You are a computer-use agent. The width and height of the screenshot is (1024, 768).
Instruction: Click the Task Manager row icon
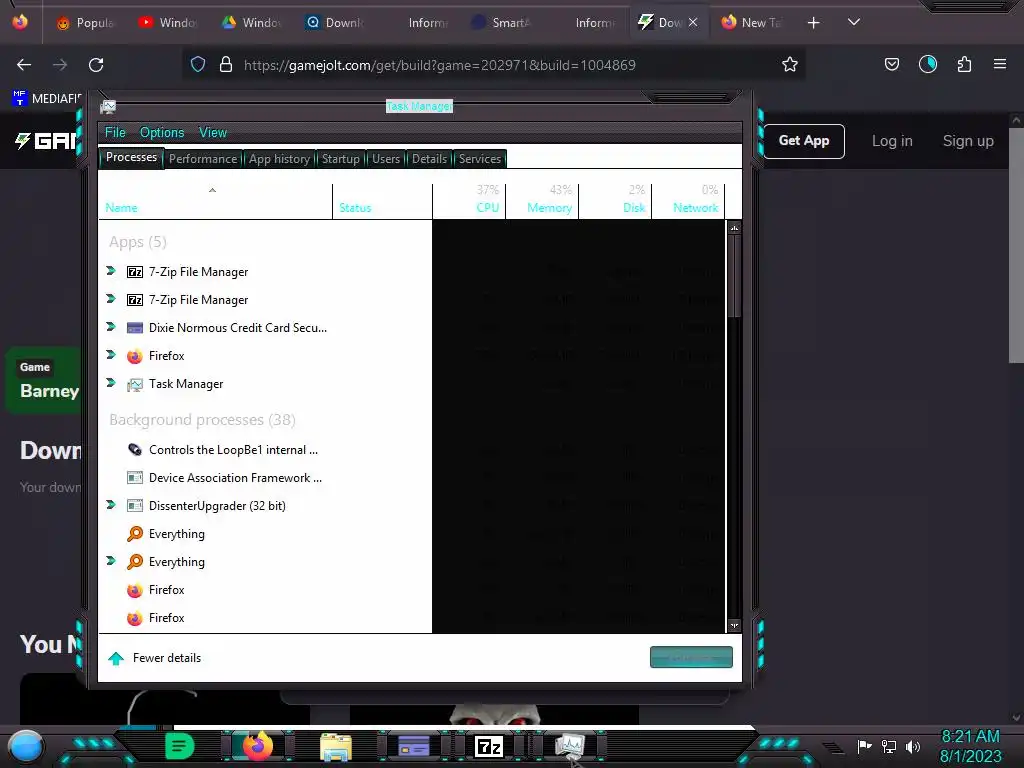135,384
